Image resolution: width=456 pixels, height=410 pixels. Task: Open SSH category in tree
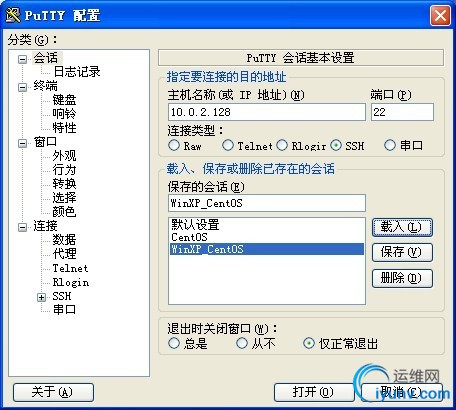[62, 296]
